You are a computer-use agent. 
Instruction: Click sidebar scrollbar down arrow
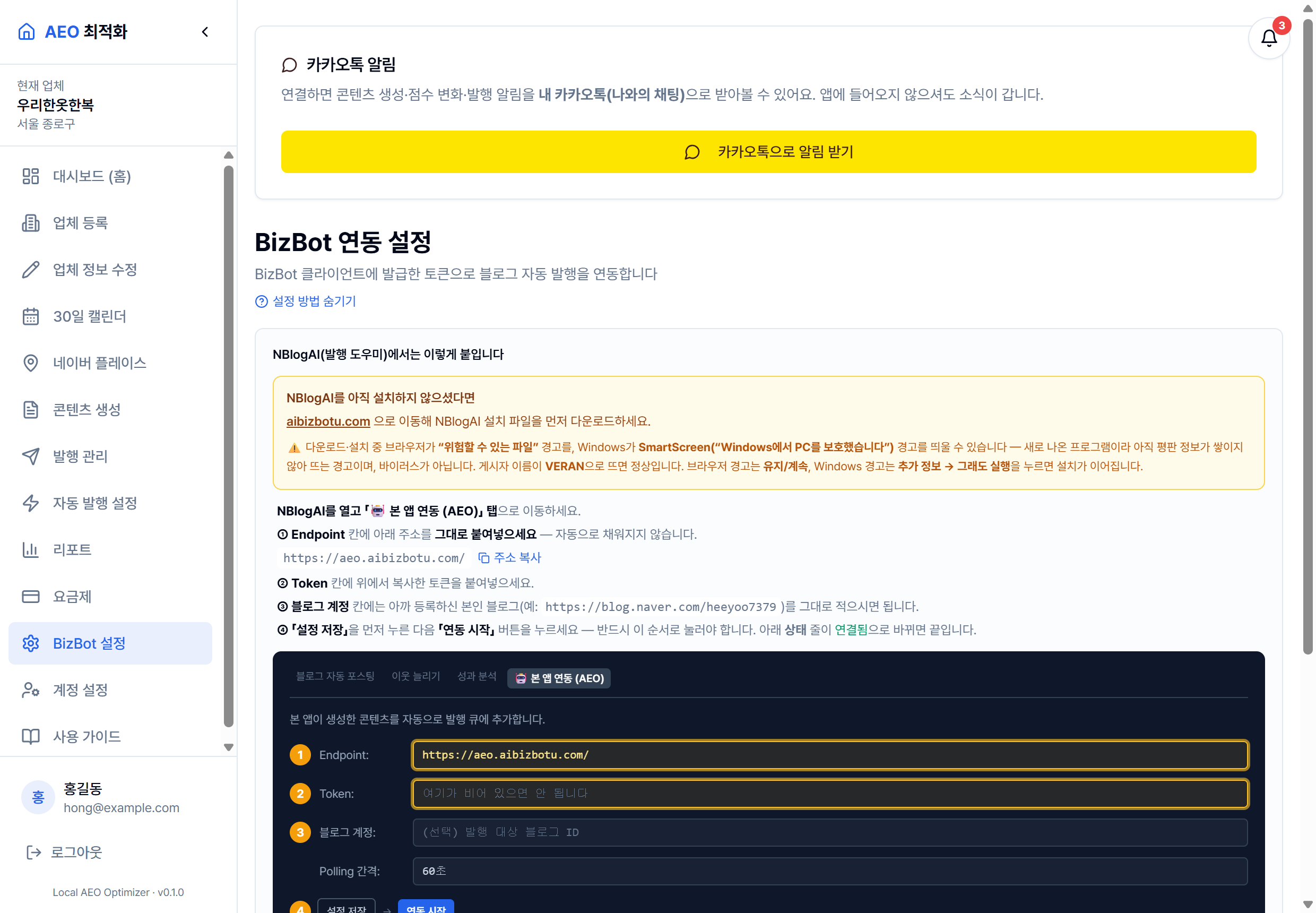coord(229,748)
